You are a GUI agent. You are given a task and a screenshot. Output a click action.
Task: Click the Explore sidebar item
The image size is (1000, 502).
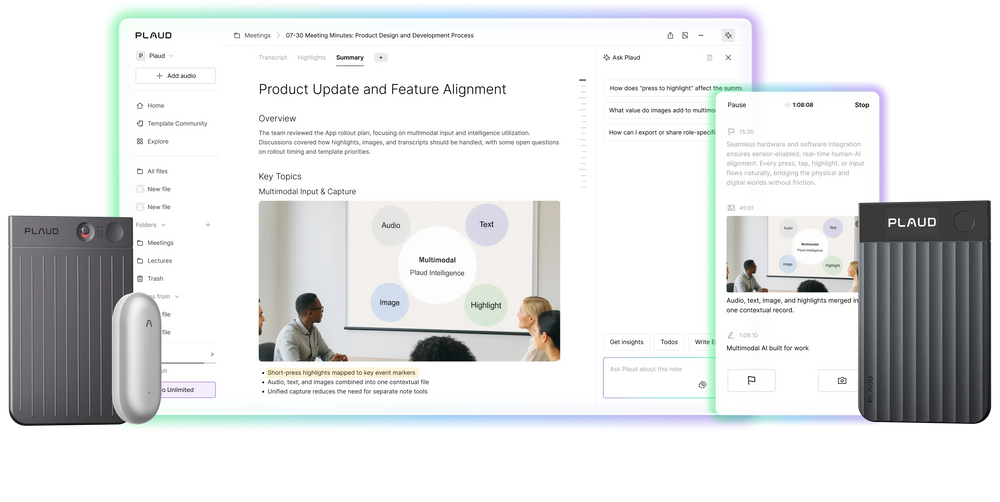(157, 141)
